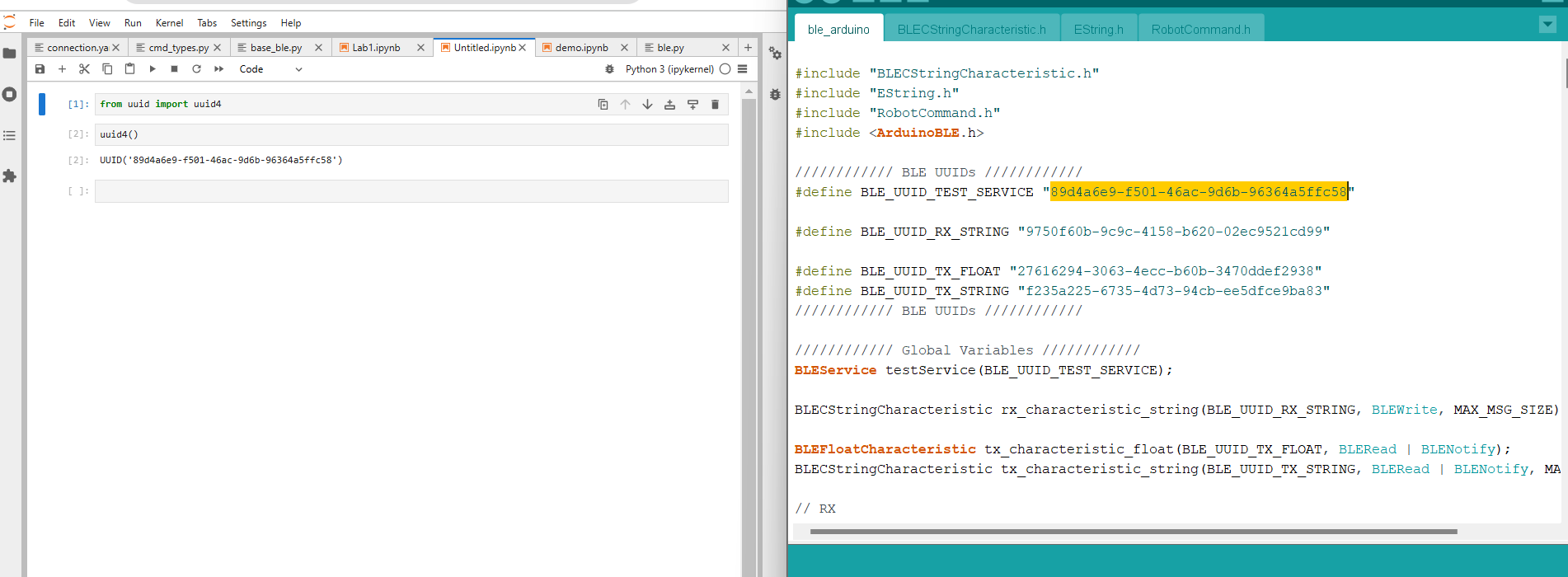Click the empty third code cell
The image size is (1568, 577).
pyautogui.click(x=411, y=191)
